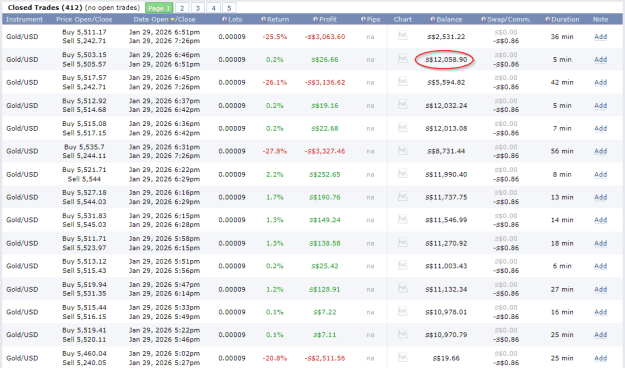Click the Note column header

coord(600,19)
